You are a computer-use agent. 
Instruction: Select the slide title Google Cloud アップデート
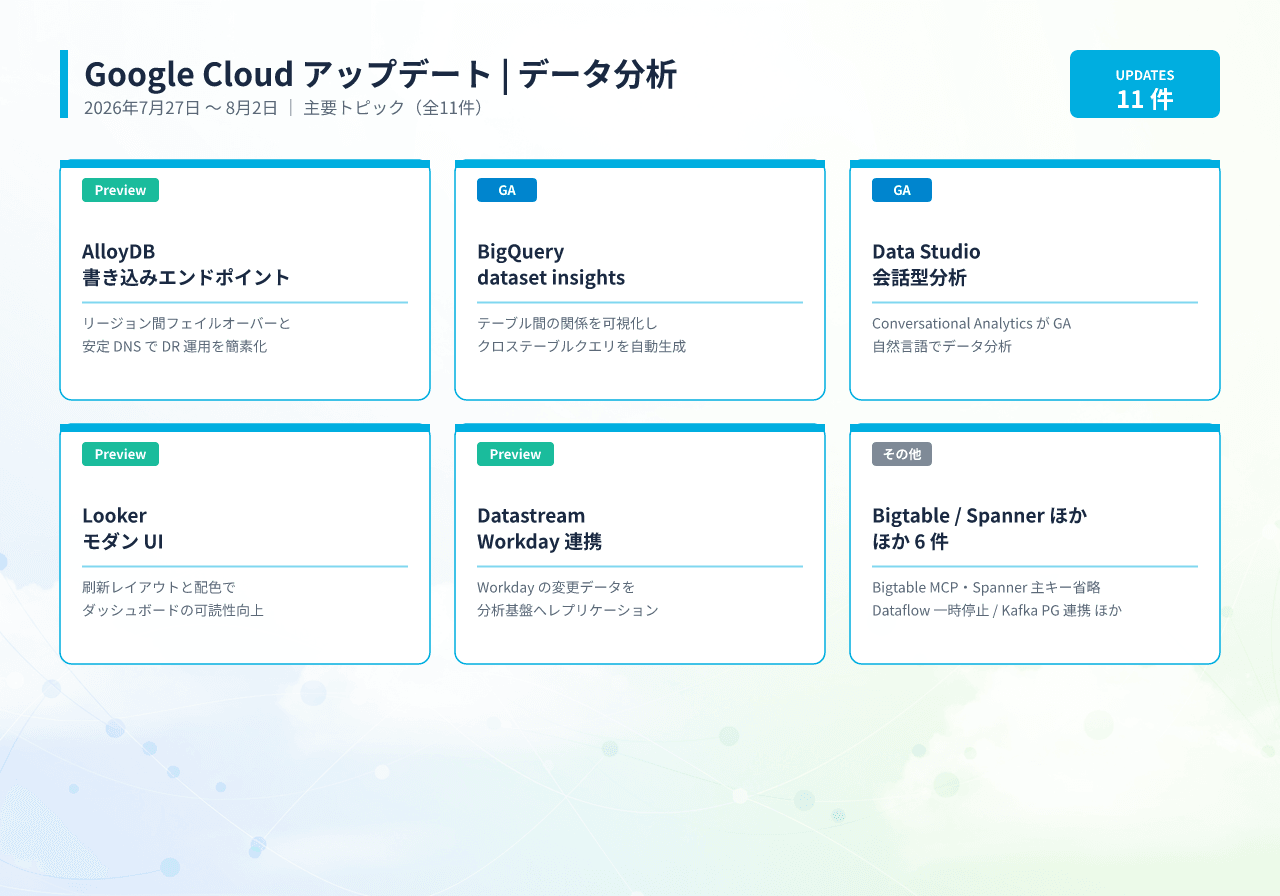tap(289, 75)
